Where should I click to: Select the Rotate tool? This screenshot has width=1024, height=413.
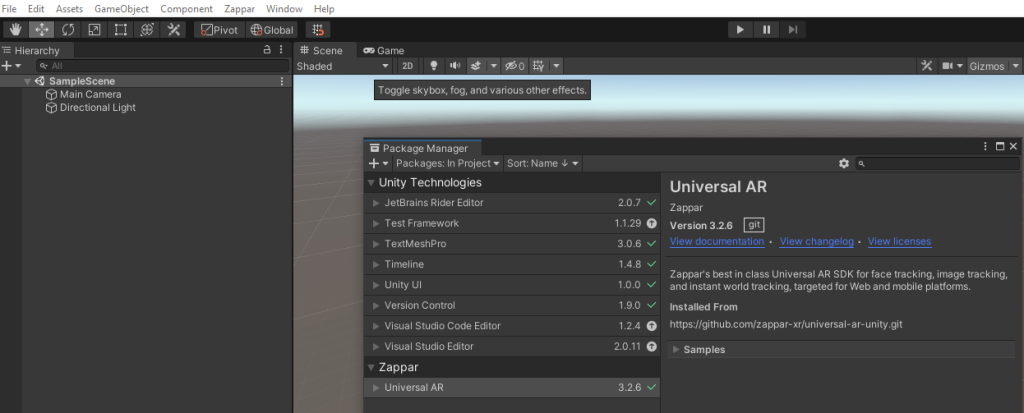(x=68, y=30)
